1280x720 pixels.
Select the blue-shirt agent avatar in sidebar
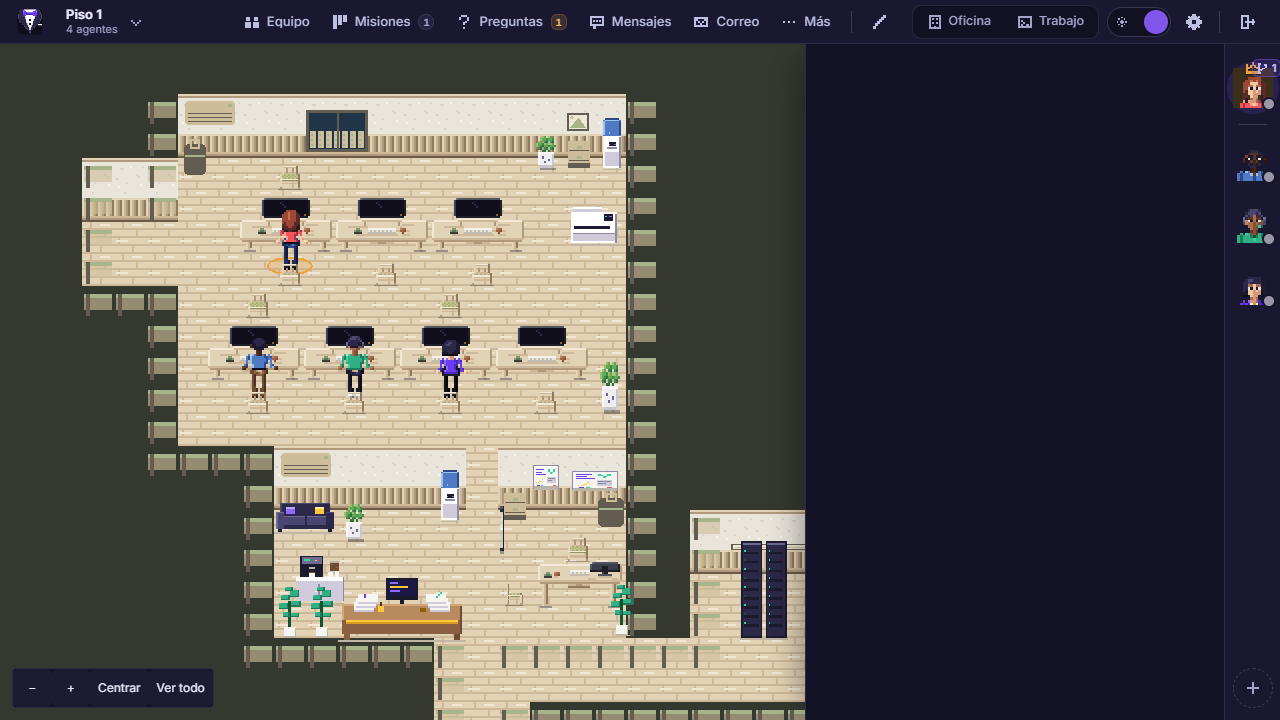1252,165
